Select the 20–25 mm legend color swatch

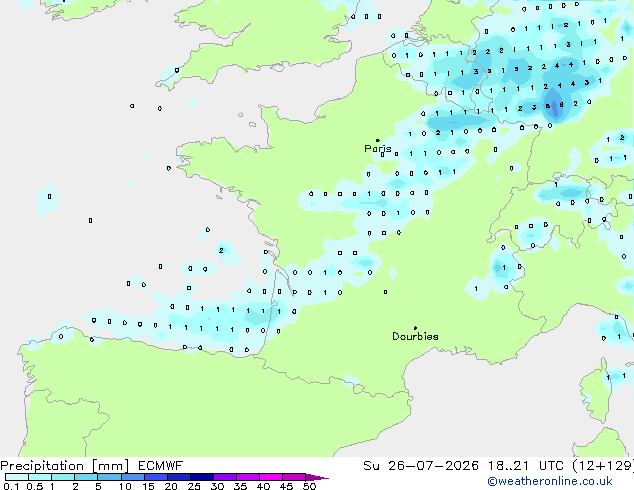coord(178,477)
